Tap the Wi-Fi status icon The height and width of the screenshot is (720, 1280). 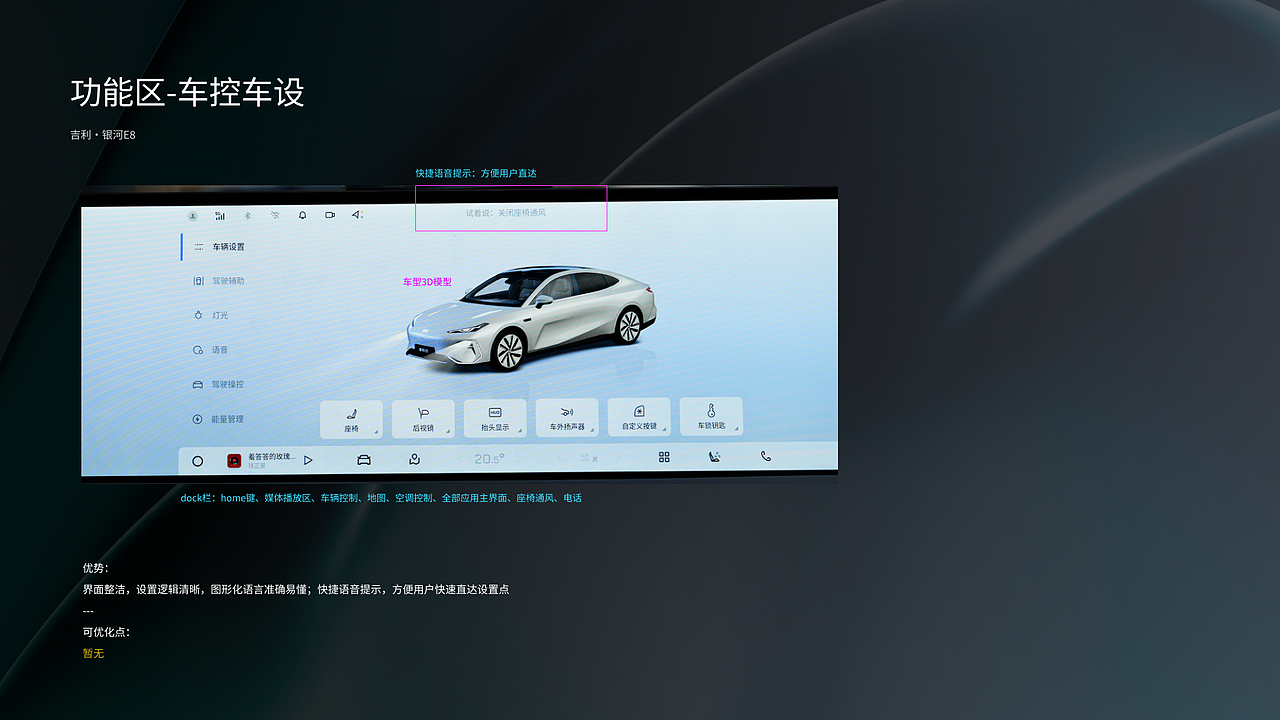pyautogui.click(x=275, y=215)
